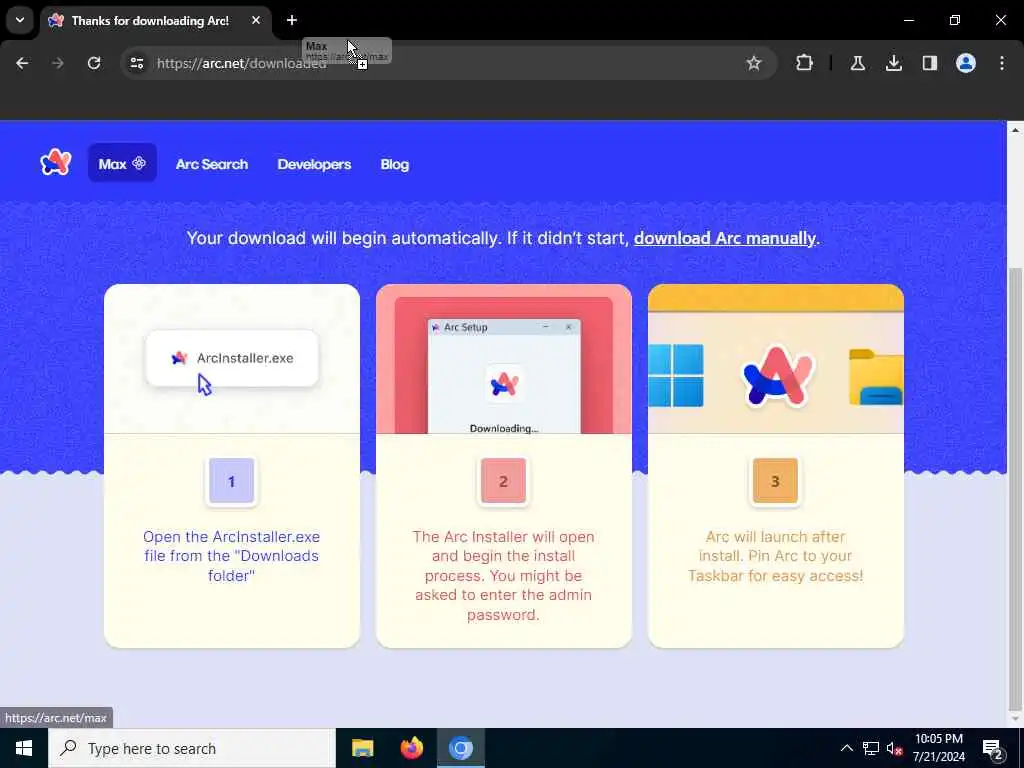Click 'Arc will launch after install' text

click(775, 556)
